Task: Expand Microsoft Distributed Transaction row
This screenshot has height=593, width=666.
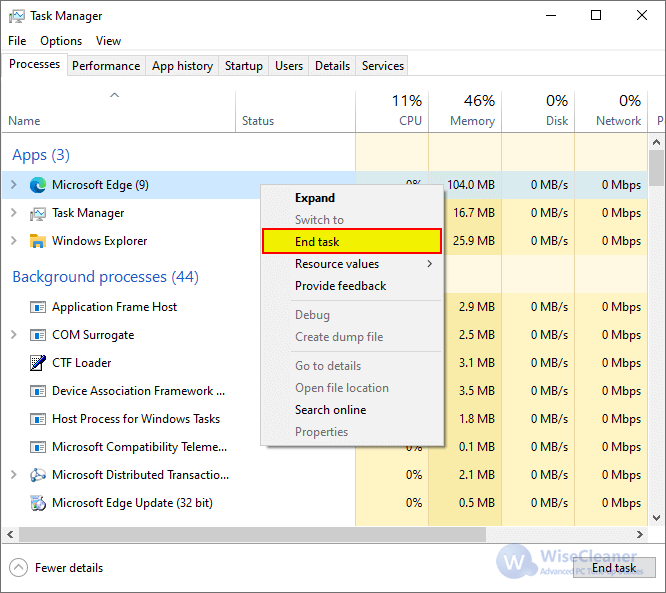Action: (x=14, y=474)
